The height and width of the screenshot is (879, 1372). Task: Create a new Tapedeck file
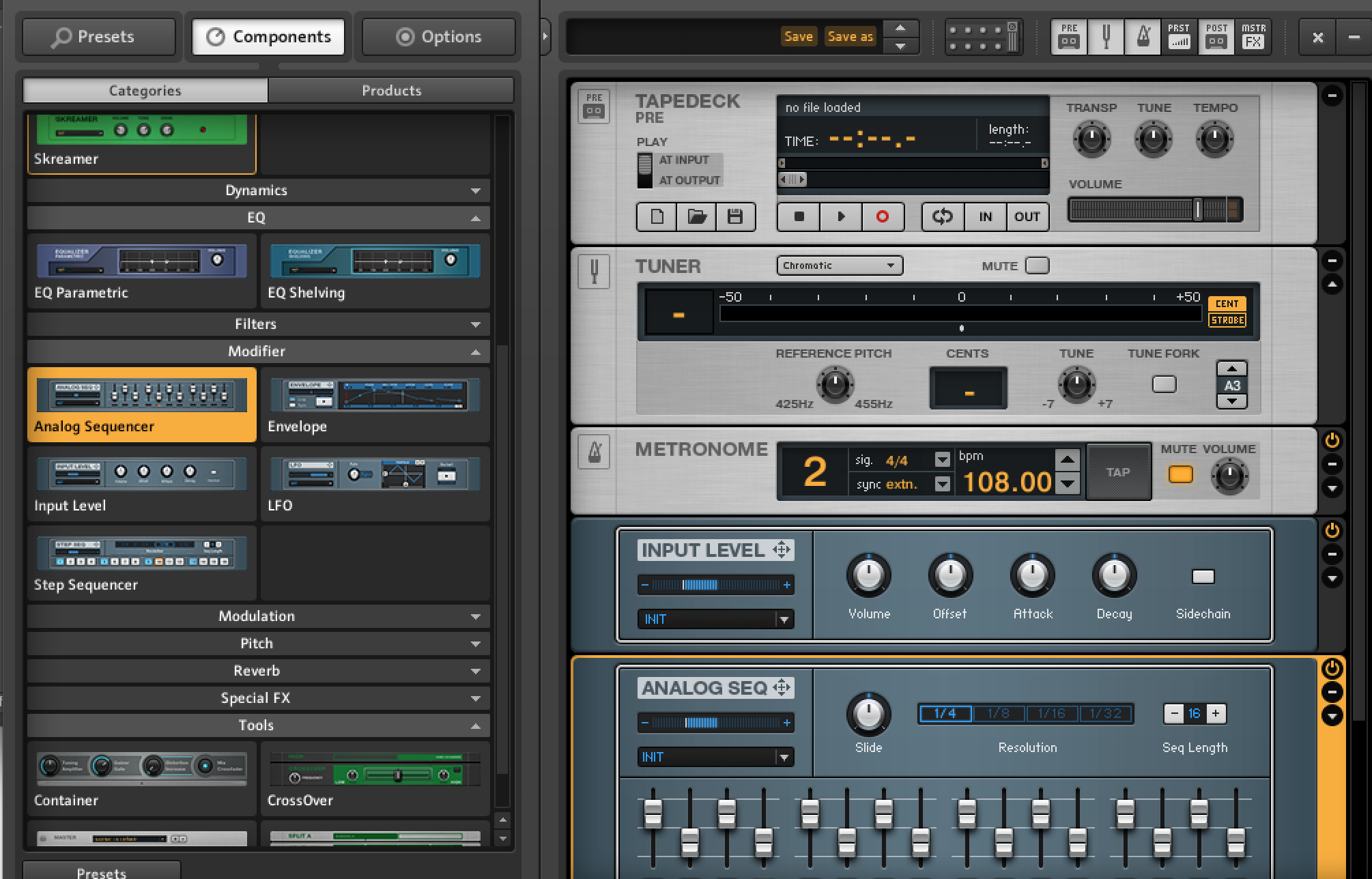coord(657,217)
